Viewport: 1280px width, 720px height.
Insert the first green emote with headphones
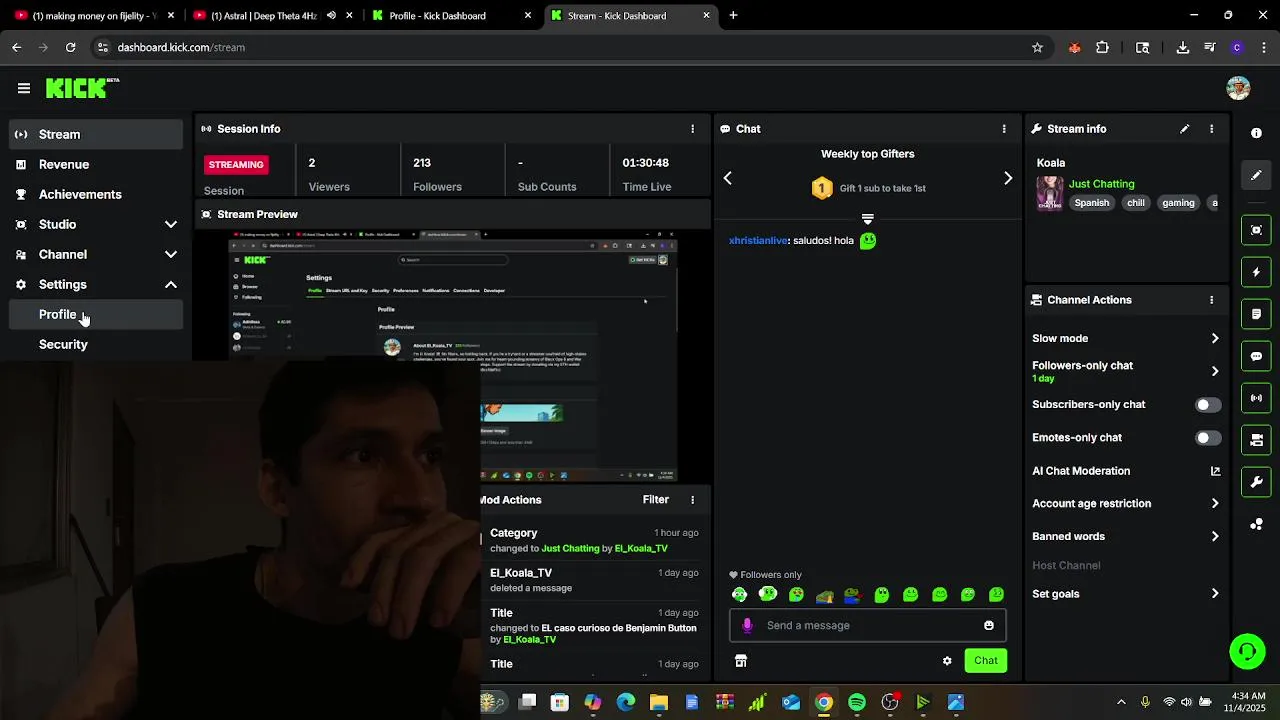[x=739, y=595]
